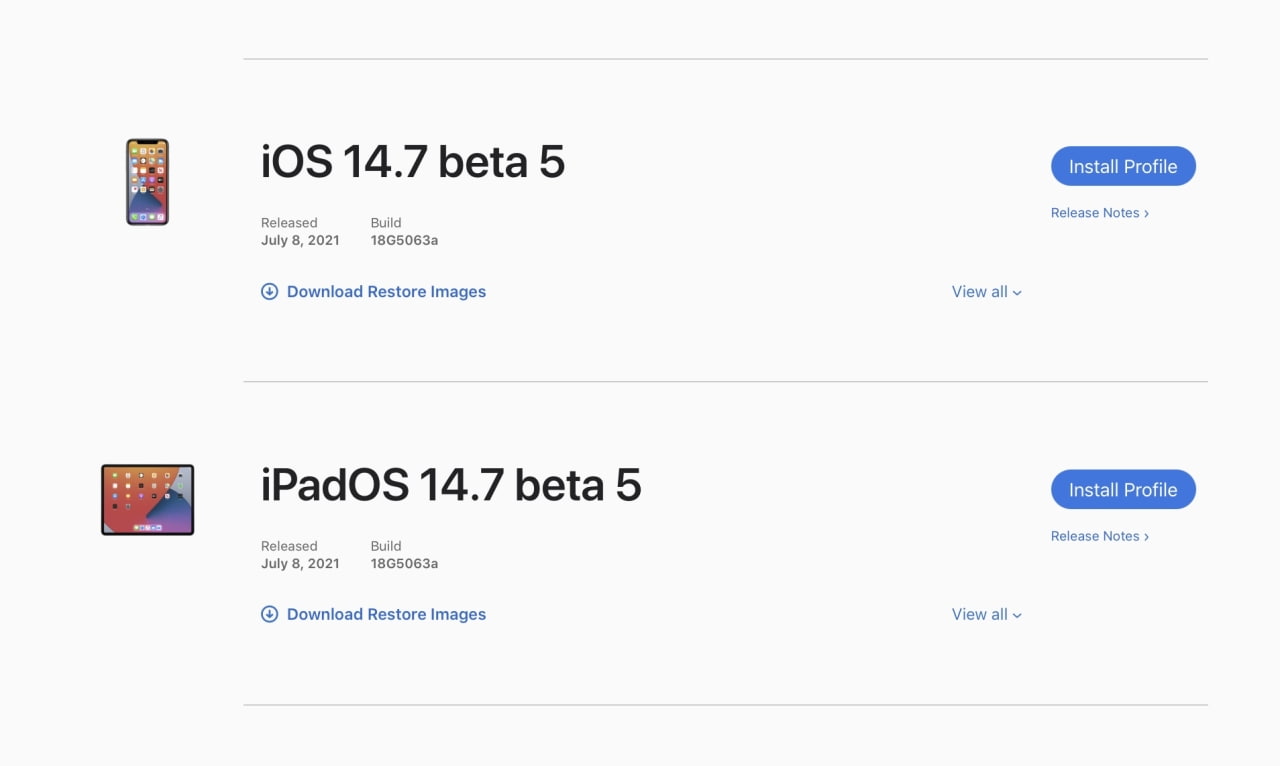Viewport: 1280px width, 766px height.
Task: Open Release Notes for iPadOS 14.7 beta 5
Action: click(1099, 536)
